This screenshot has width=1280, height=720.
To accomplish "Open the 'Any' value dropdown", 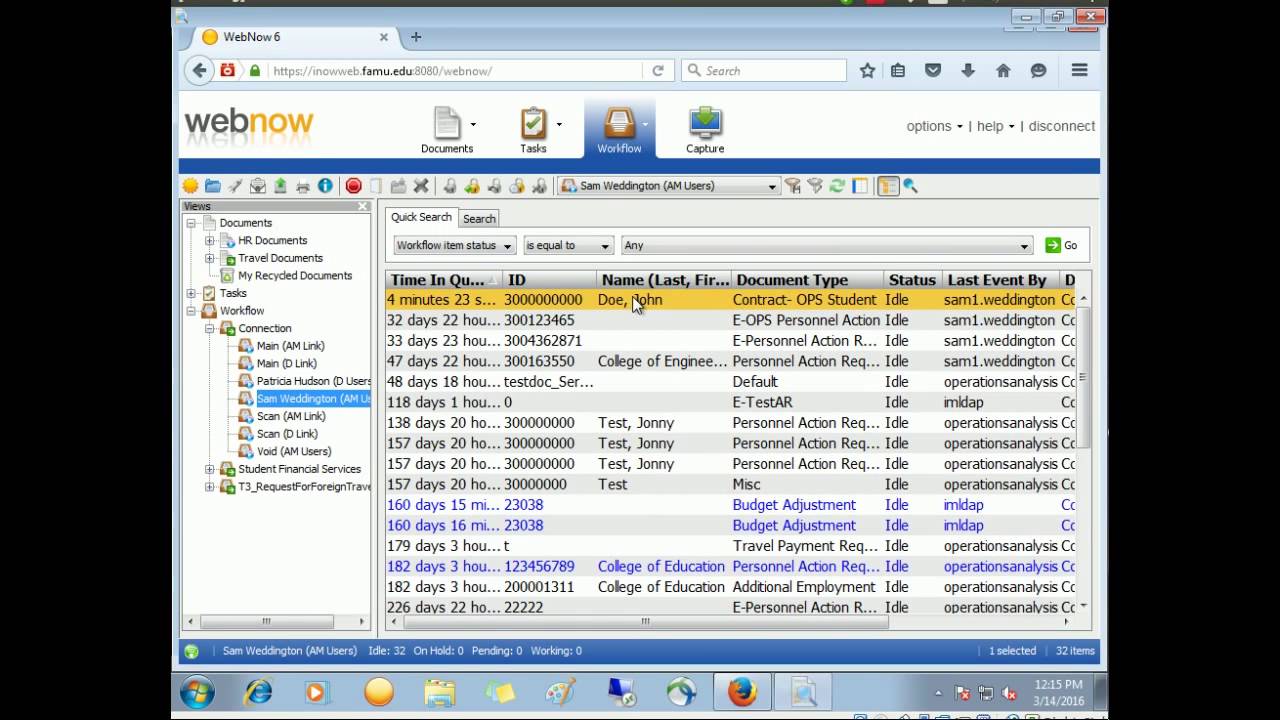I will 826,245.
